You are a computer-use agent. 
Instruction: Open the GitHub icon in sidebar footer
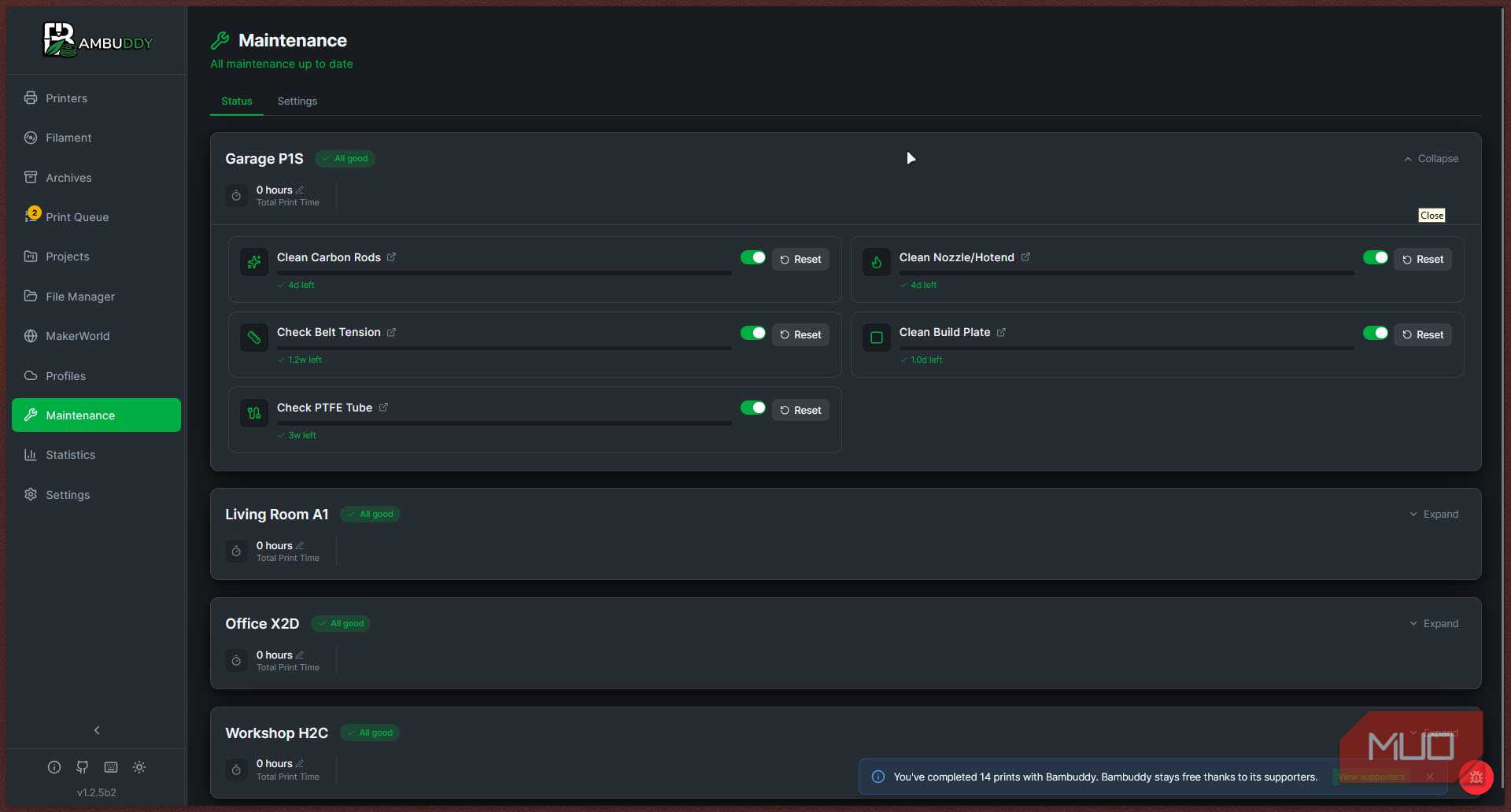[x=83, y=767]
